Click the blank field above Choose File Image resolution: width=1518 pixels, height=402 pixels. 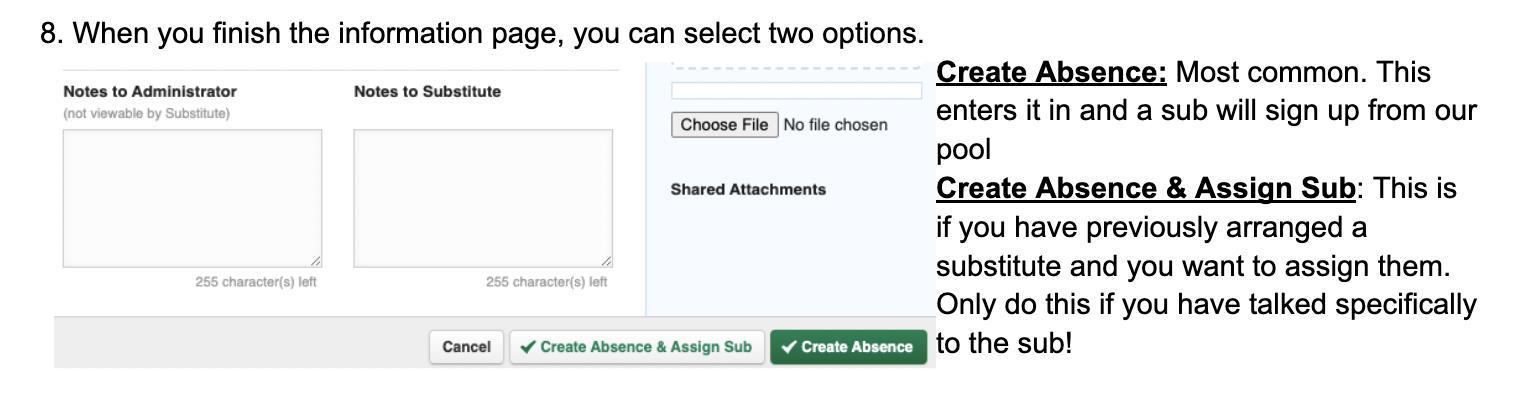tap(796, 91)
